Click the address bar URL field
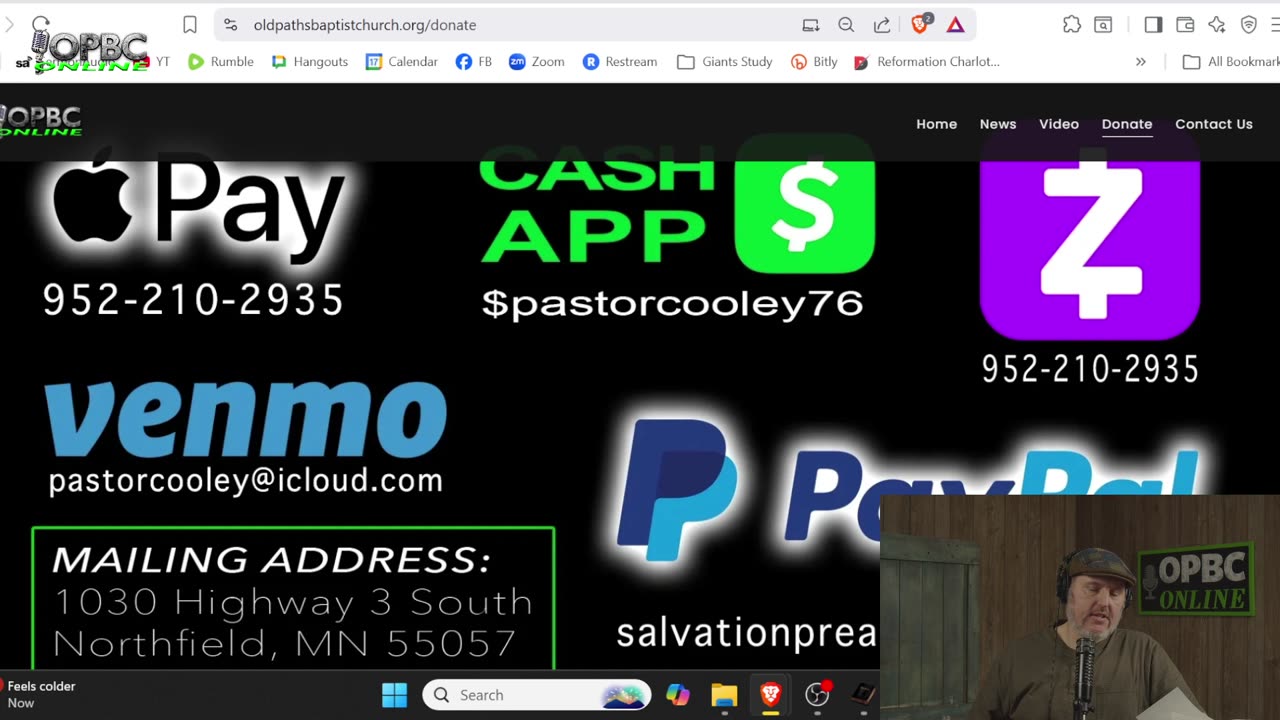Image resolution: width=1280 pixels, height=720 pixels. [x=520, y=25]
